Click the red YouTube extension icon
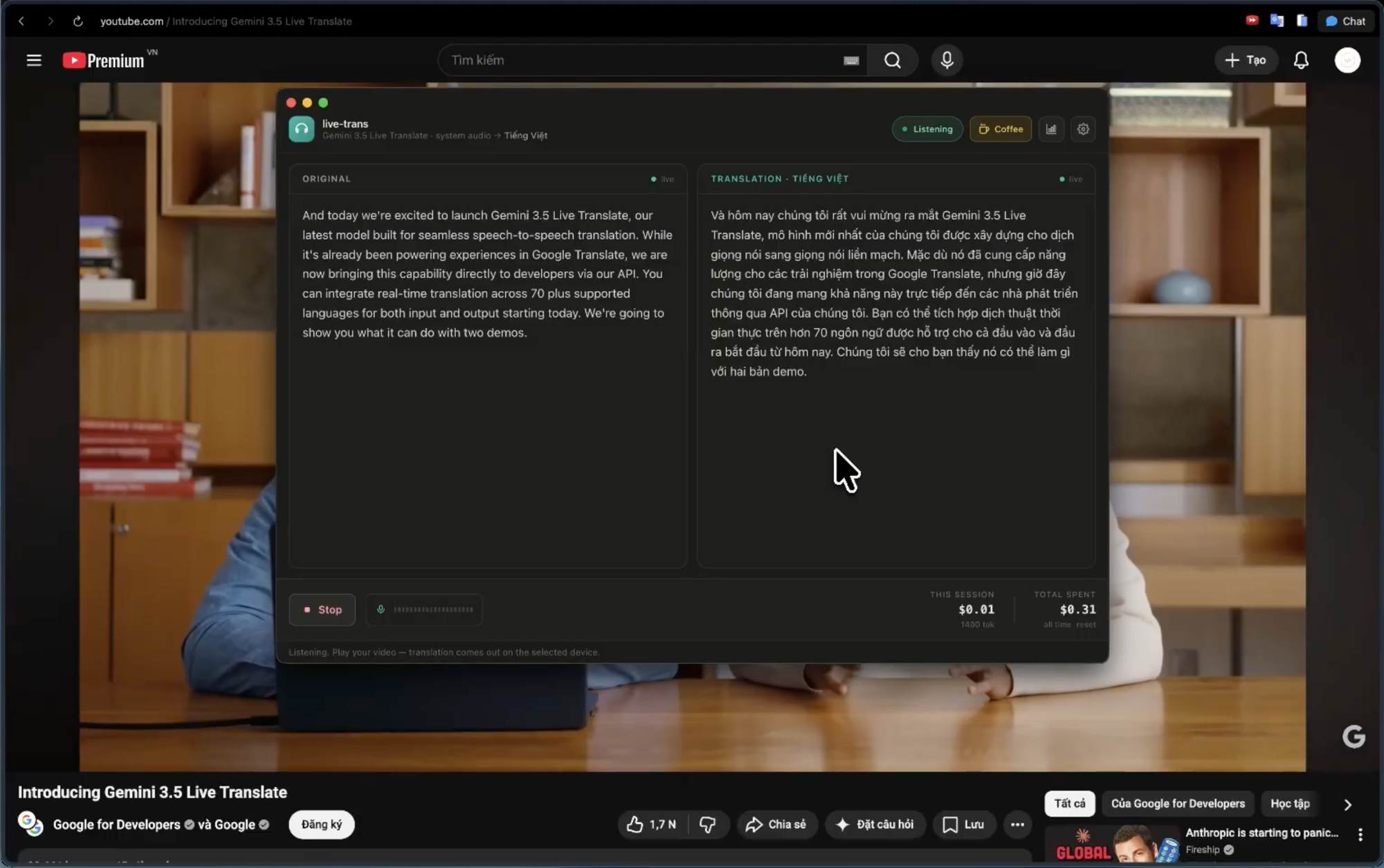 [1252, 21]
